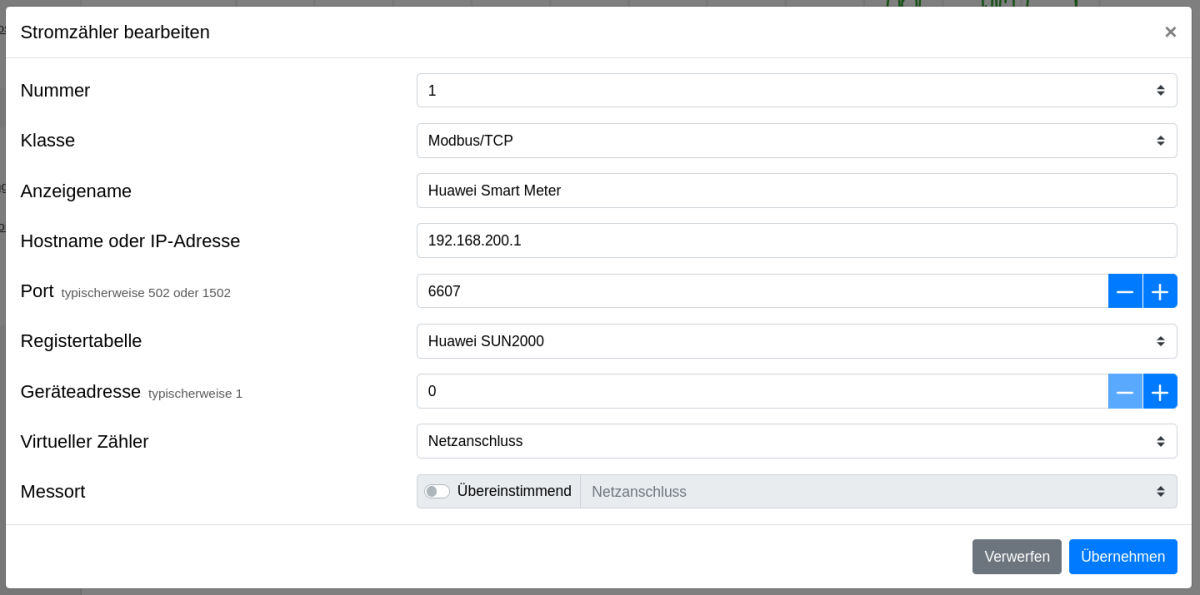
Task: Click into the Port number field
Action: click(761, 291)
